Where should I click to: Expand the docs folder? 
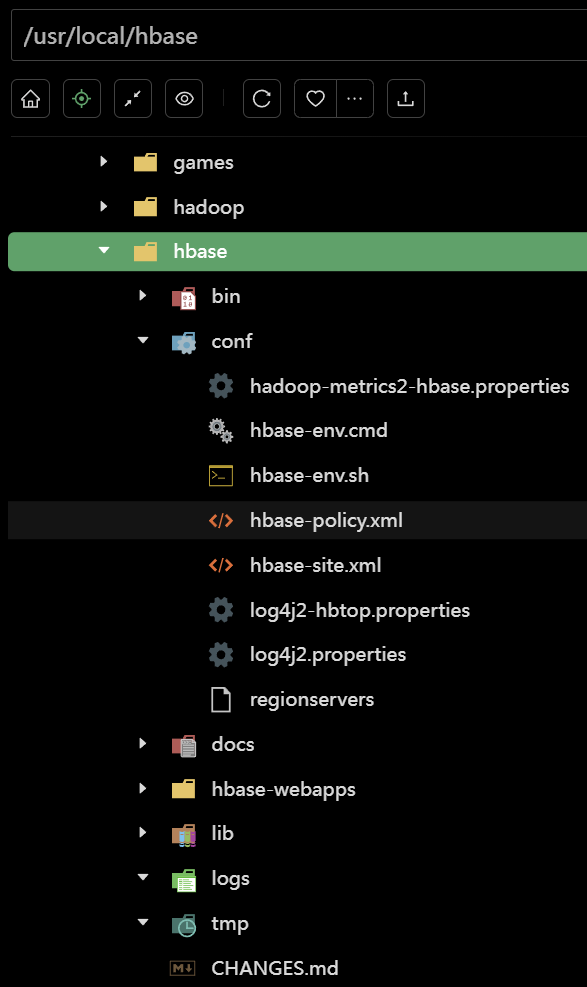[x=142, y=744]
